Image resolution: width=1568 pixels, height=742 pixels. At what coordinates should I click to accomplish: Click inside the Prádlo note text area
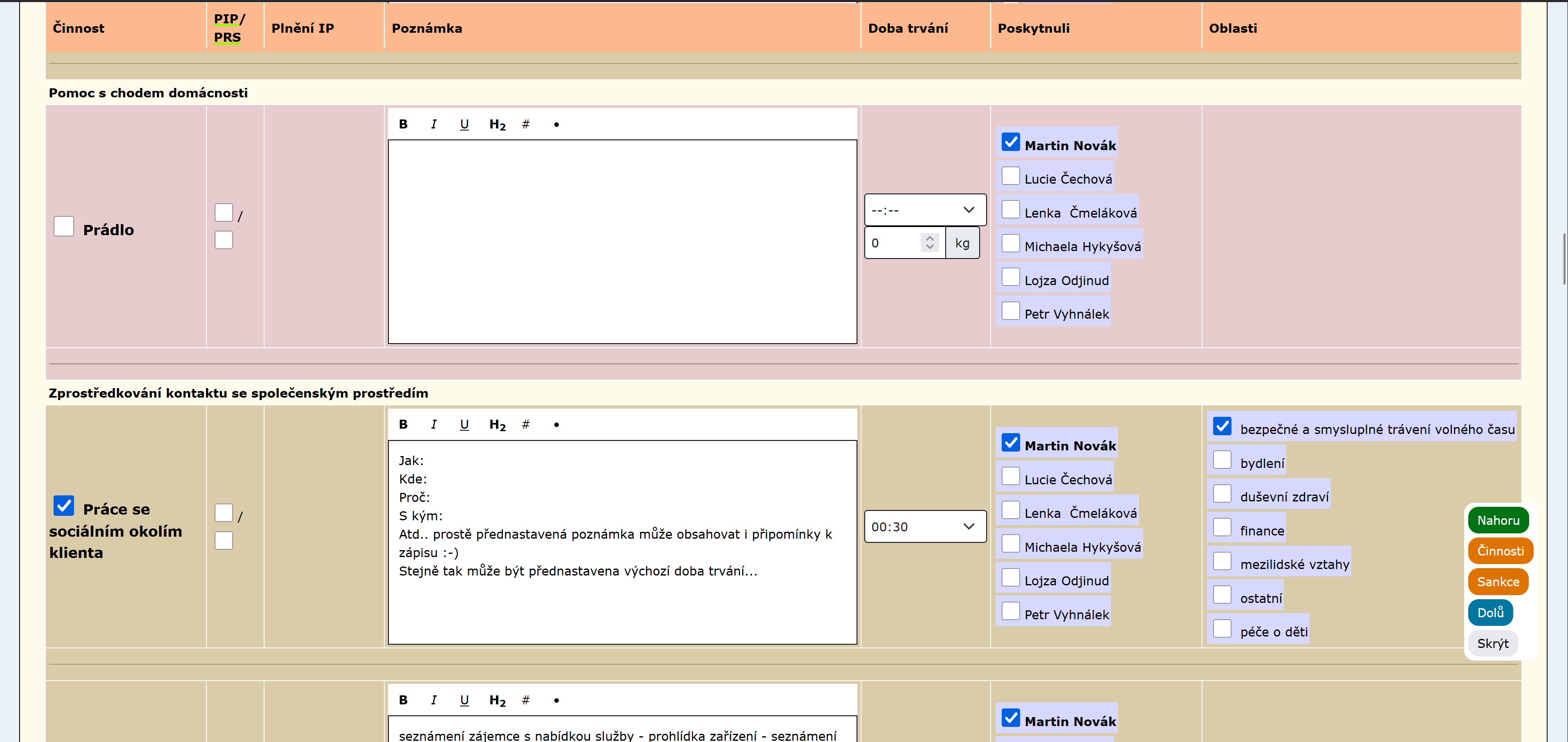coord(622,242)
